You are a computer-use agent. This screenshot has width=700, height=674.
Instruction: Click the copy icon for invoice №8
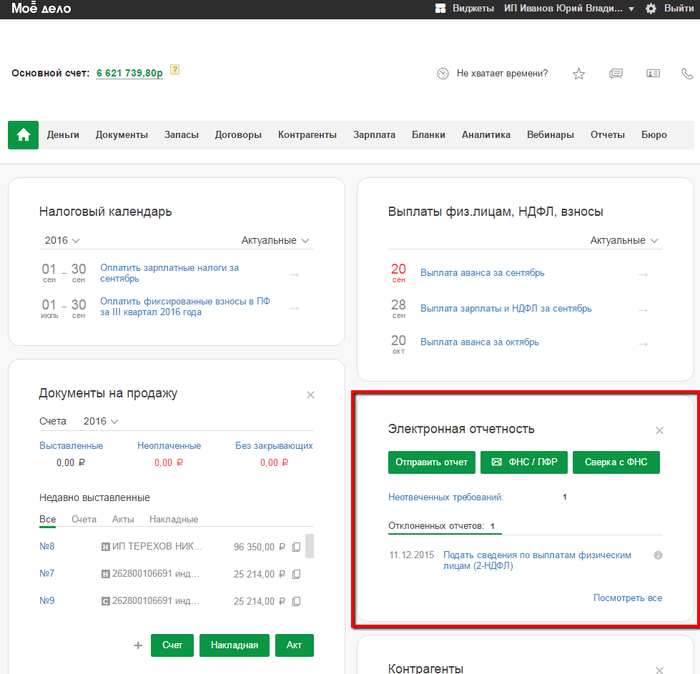coord(296,547)
